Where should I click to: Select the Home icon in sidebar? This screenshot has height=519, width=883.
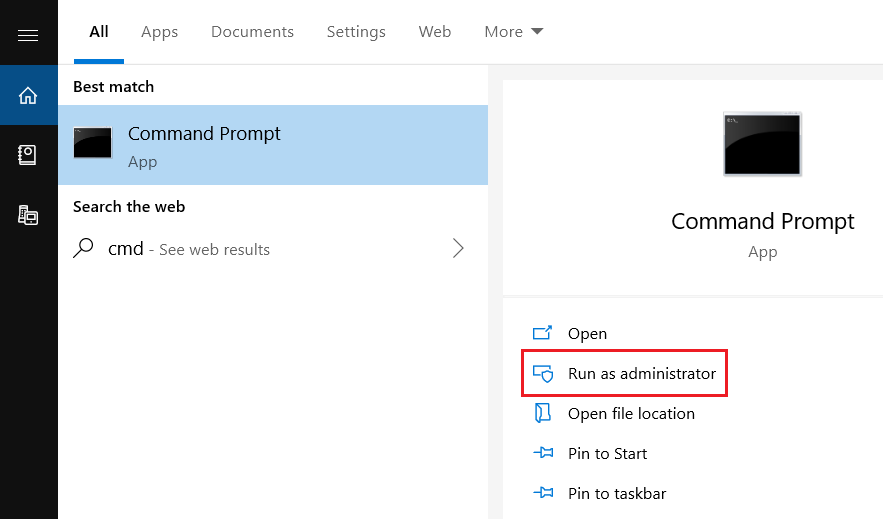28,95
